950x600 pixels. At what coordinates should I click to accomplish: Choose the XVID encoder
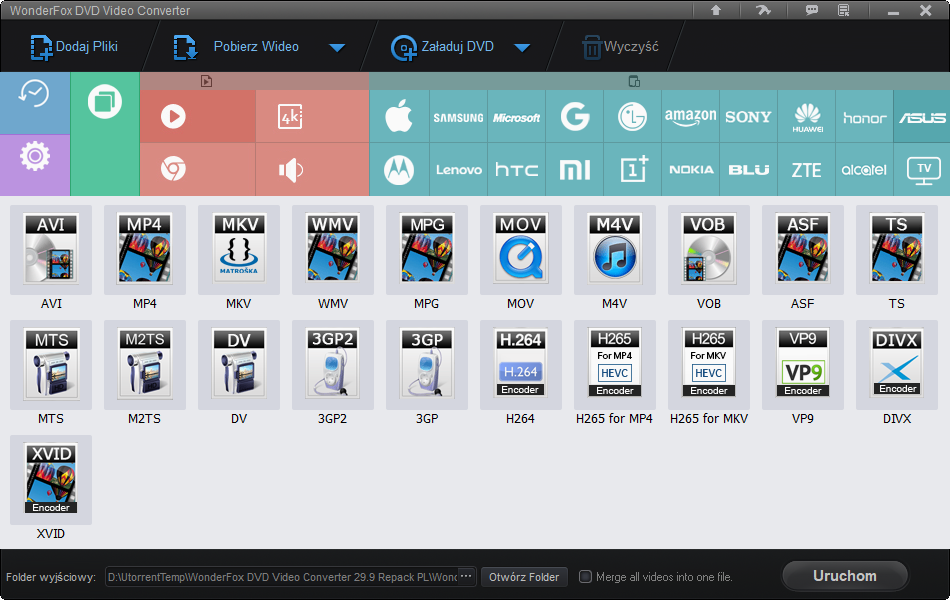pos(51,480)
